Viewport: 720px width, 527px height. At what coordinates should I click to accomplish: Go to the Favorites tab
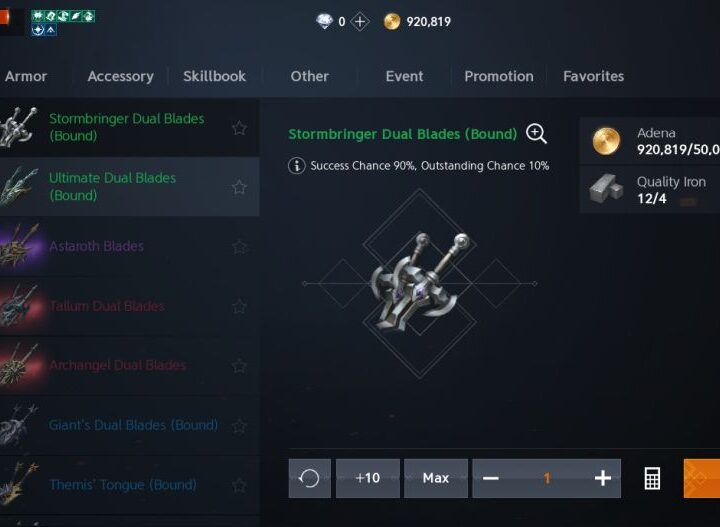coord(593,76)
